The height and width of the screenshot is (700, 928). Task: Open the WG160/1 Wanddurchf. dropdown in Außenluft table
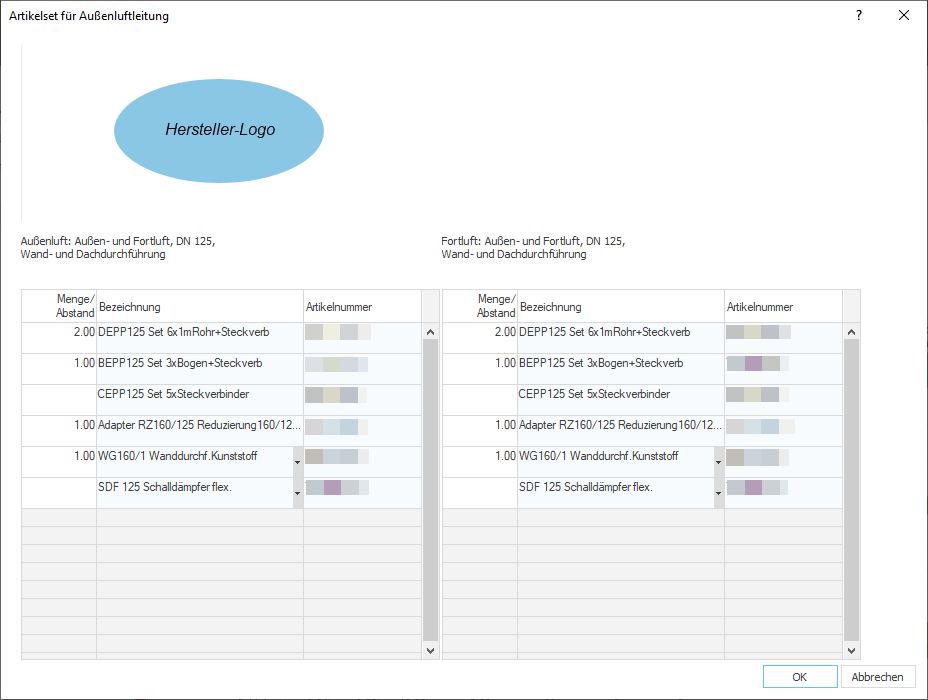click(x=298, y=462)
